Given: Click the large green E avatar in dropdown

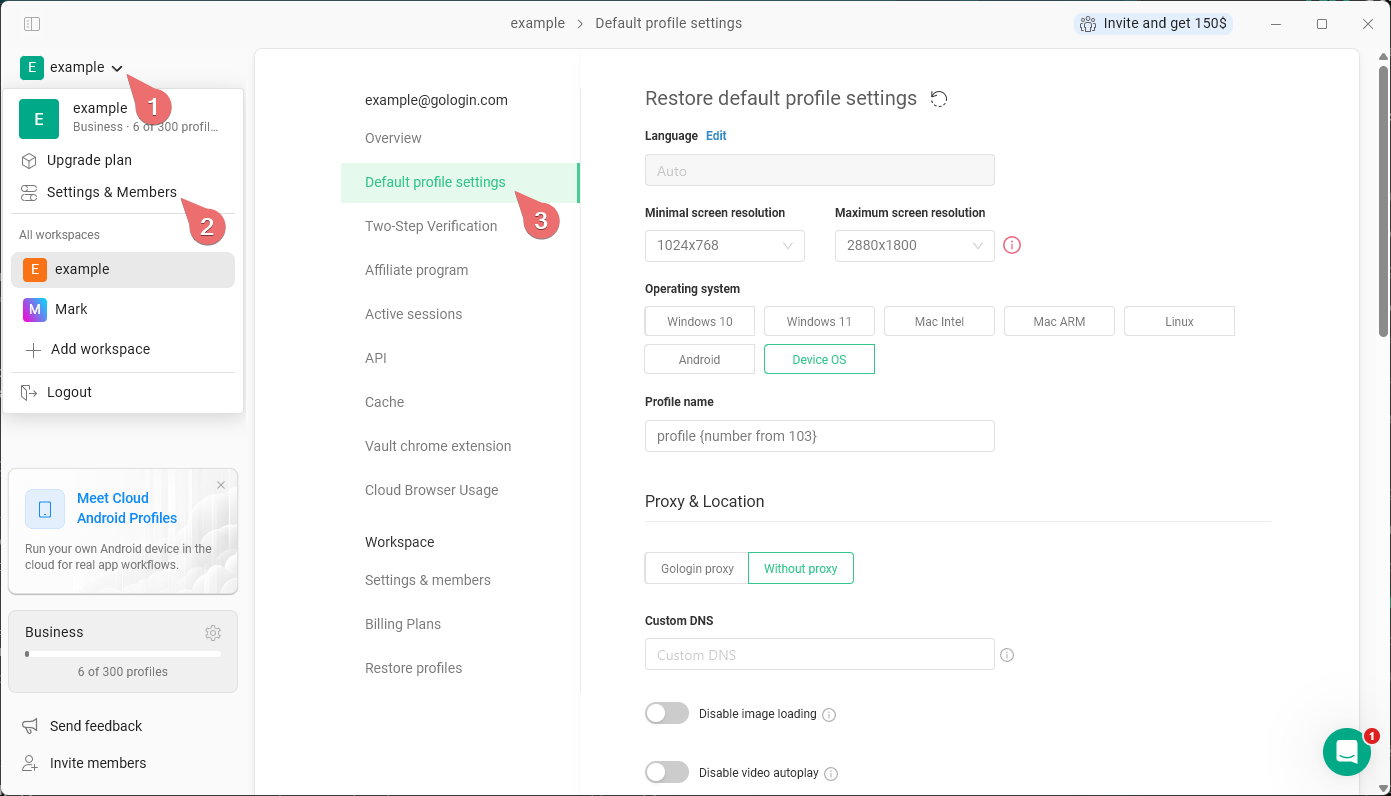Looking at the screenshot, I should click(x=39, y=119).
